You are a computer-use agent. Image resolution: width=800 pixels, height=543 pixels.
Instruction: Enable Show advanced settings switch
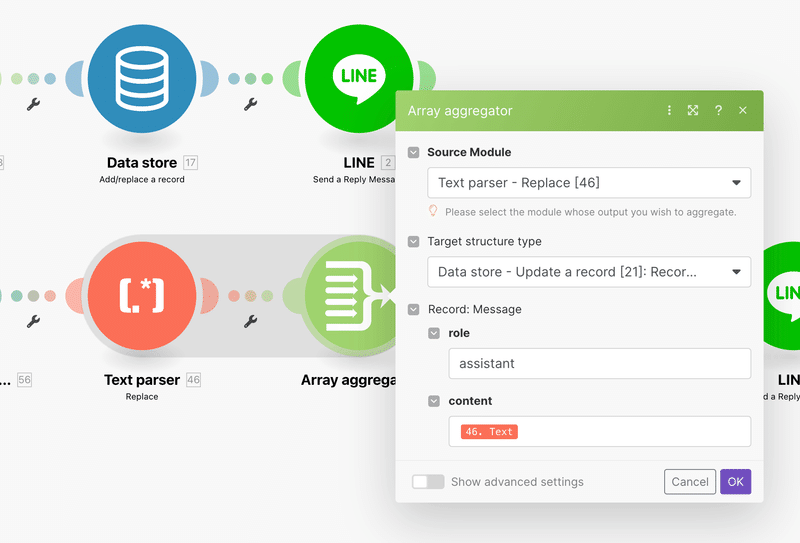(428, 482)
